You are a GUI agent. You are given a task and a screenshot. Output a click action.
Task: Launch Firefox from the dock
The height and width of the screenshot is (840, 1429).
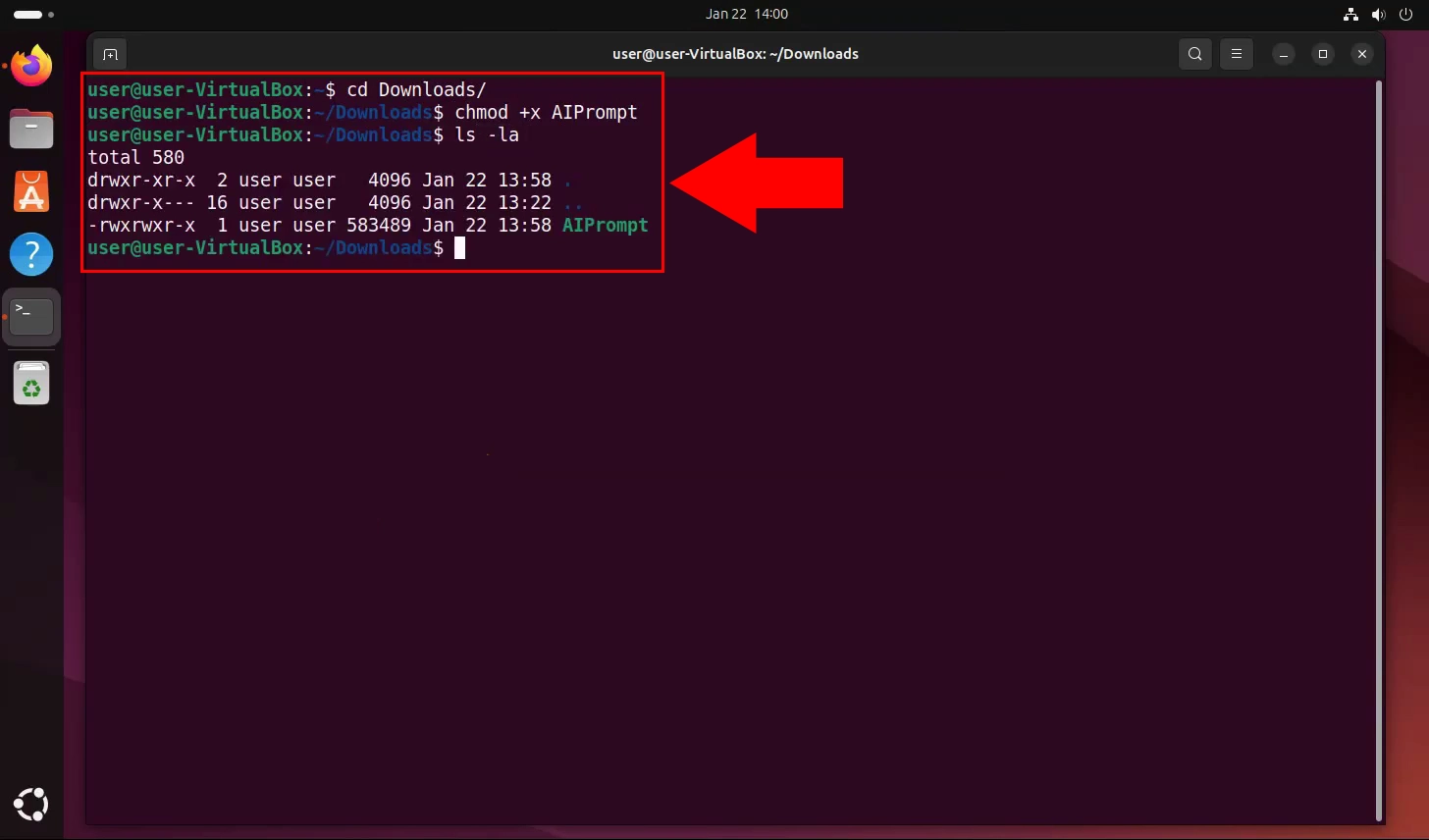[31, 66]
